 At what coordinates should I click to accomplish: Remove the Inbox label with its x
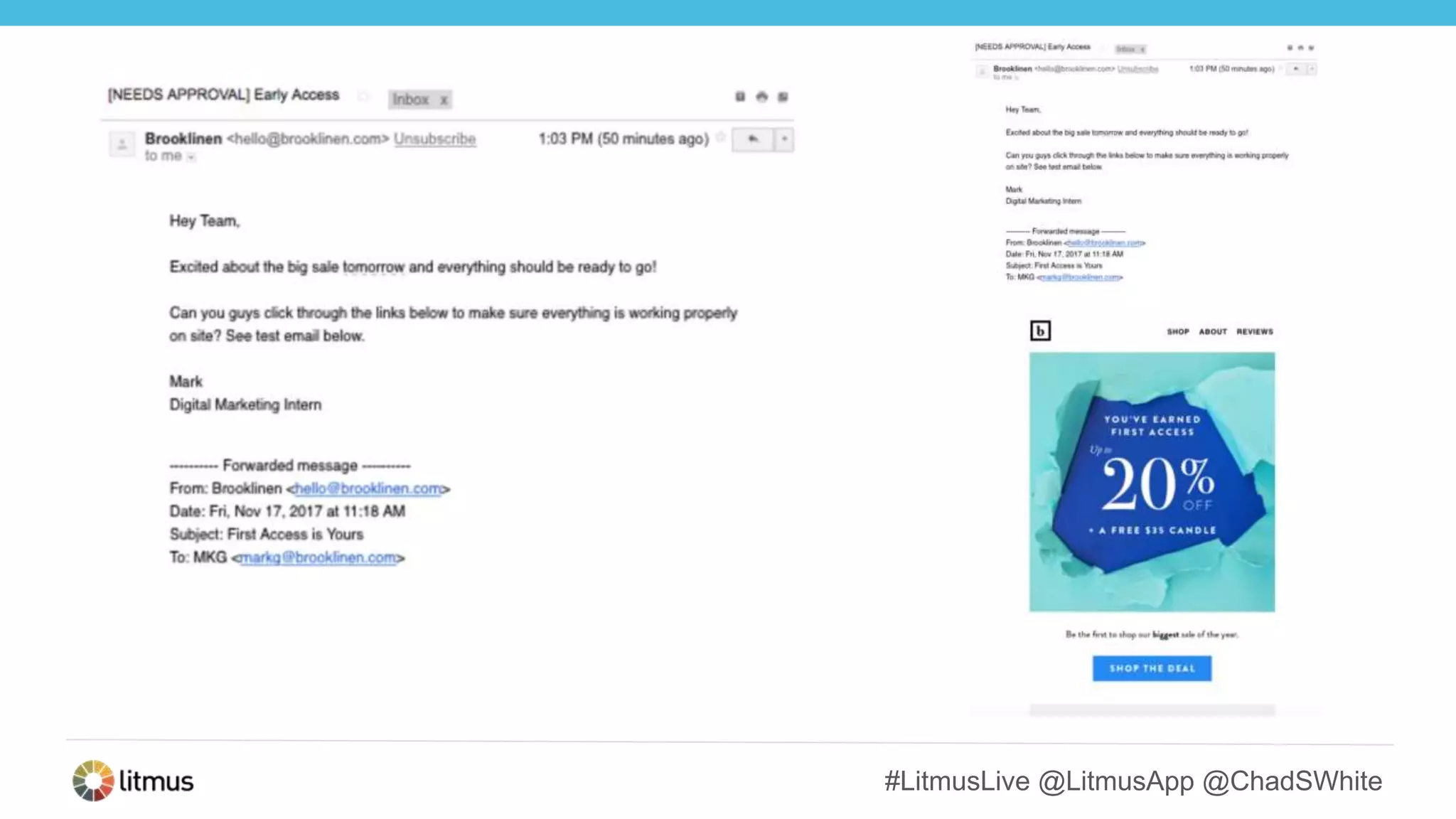[x=444, y=100]
